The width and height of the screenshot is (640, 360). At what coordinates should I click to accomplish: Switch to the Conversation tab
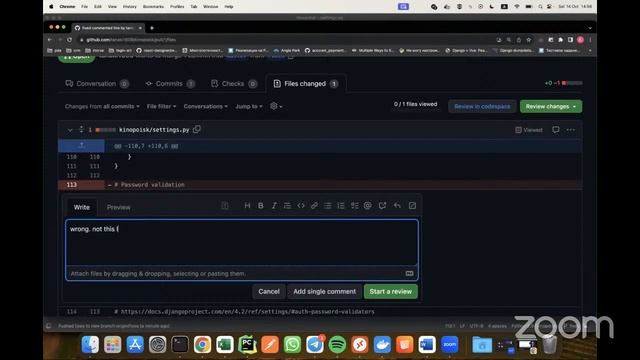pyautogui.click(x=97, y=84)
